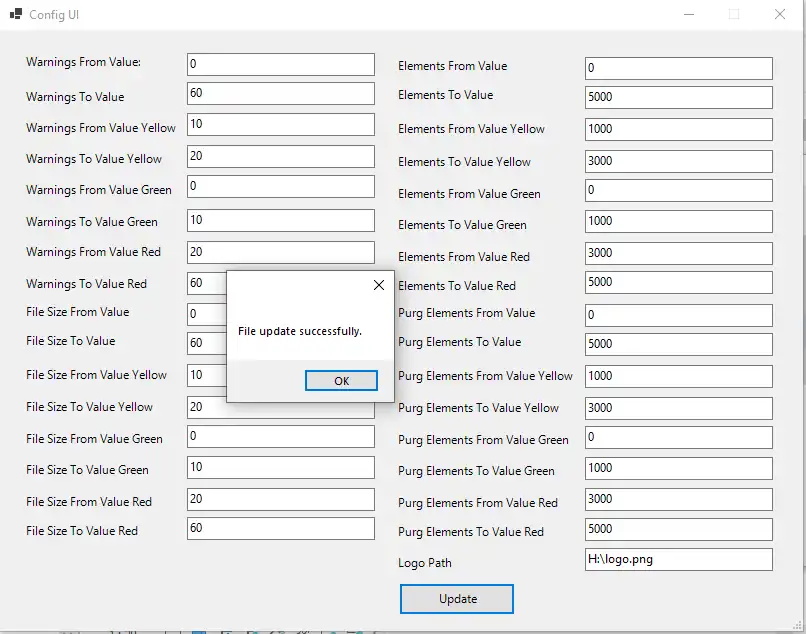Click the 'File Size To Value Red' label
The height and width of the screenshot is (634, 806).
82,531
